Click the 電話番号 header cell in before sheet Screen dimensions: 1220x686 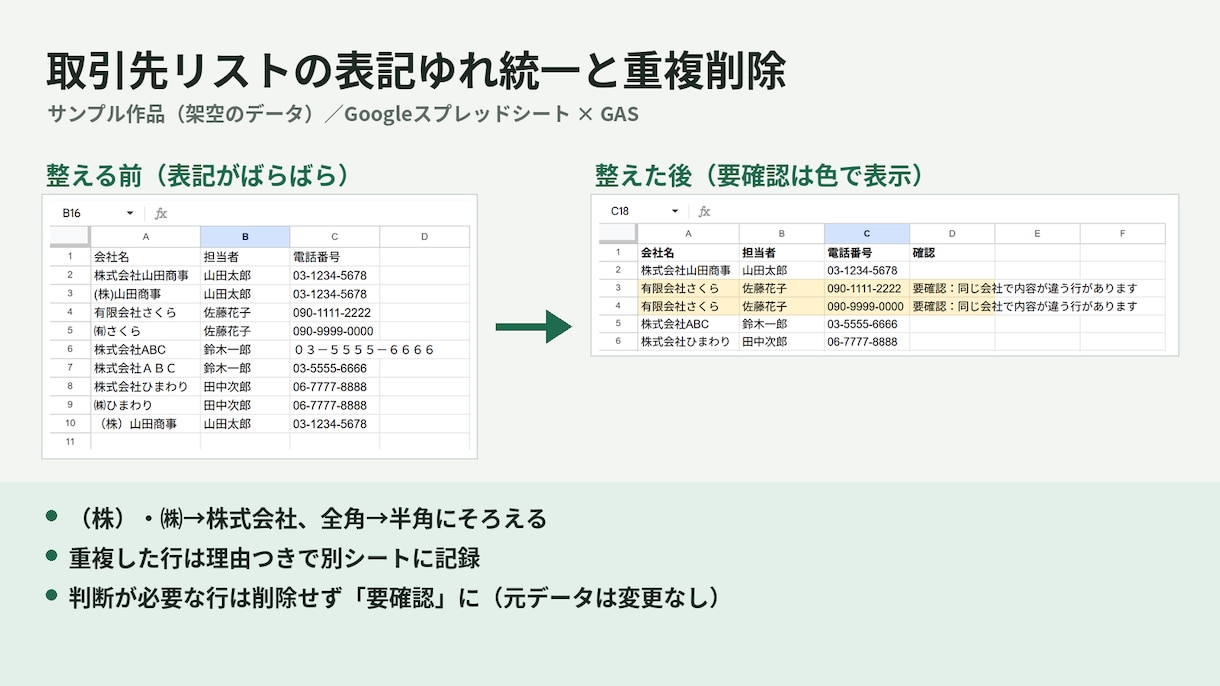tap(335, 257)
